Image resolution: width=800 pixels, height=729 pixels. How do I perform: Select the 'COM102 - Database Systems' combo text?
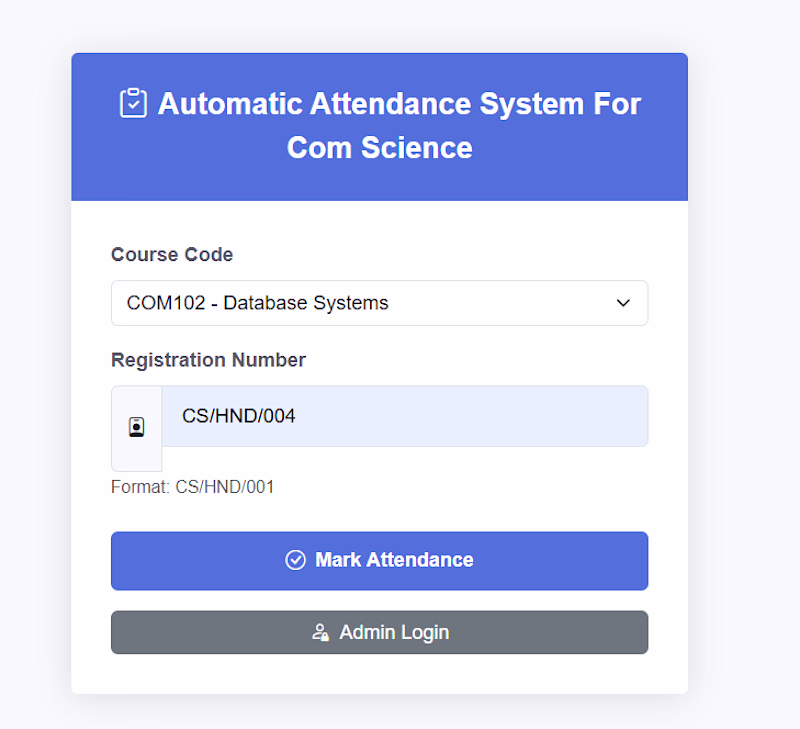(257, 303)
